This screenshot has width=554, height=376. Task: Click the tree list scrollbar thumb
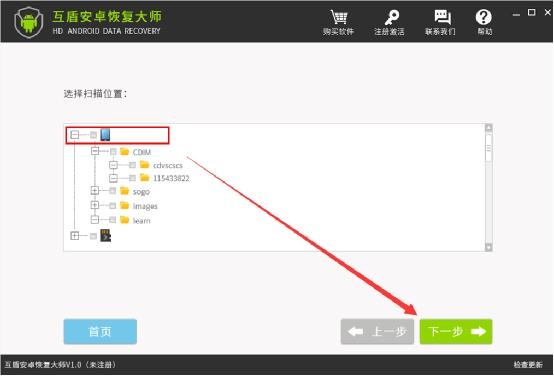(x=489, y=148)
